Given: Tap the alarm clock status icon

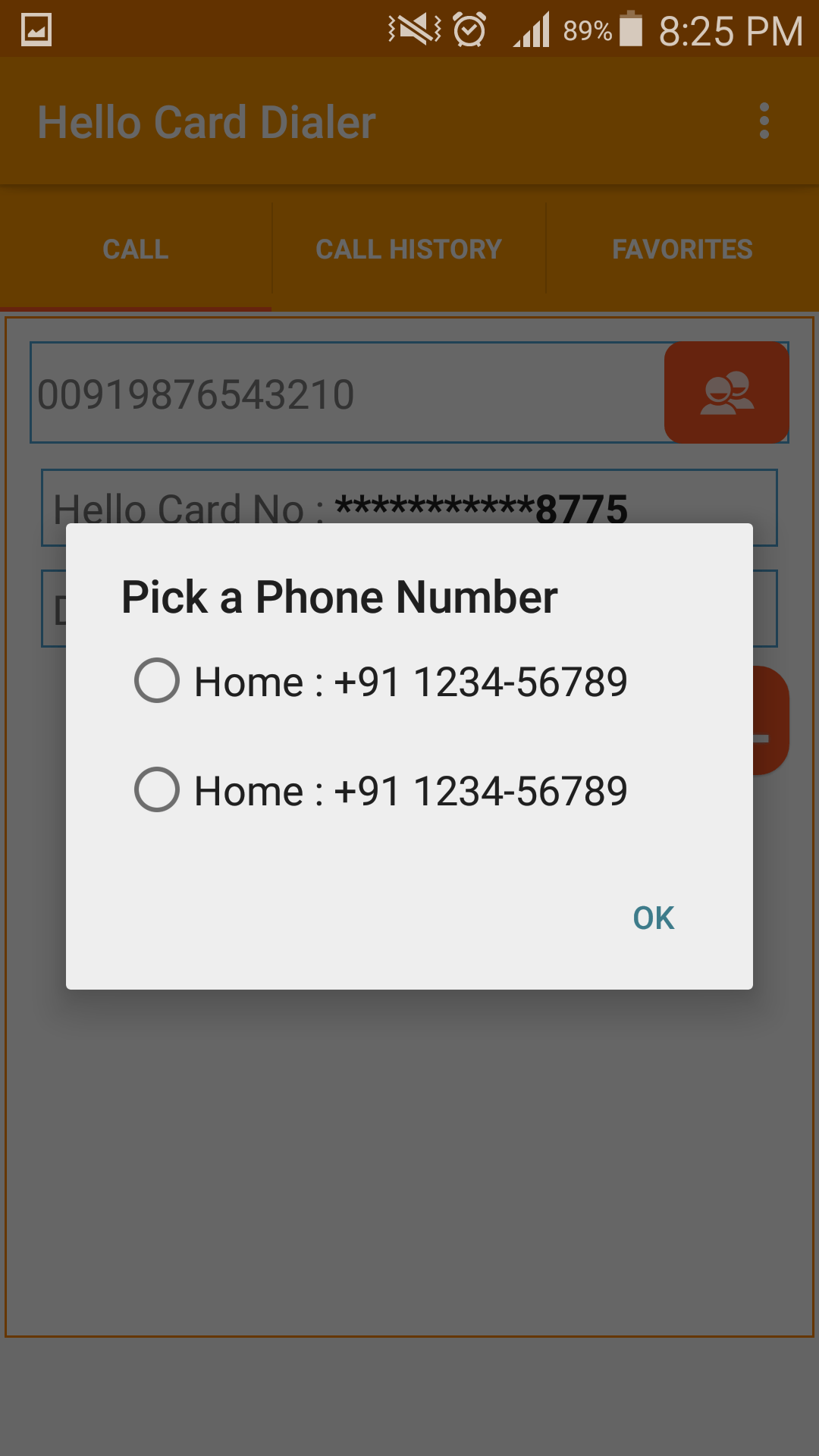Looking at the screenshot, I should tap(469, 30).
